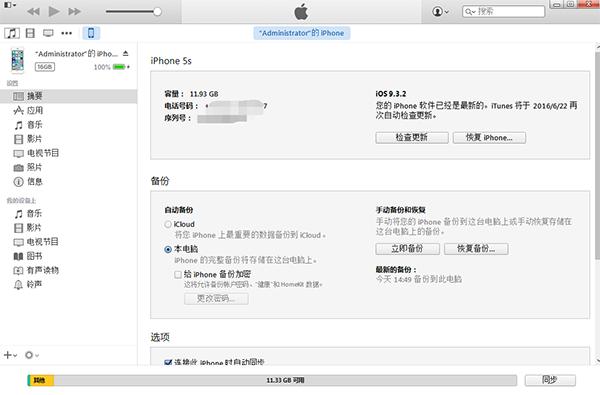The height and width of the screenshot is (395, 600).
Task: Click the iPhone thumbnail in the sidebar
Action: [17, 60]
